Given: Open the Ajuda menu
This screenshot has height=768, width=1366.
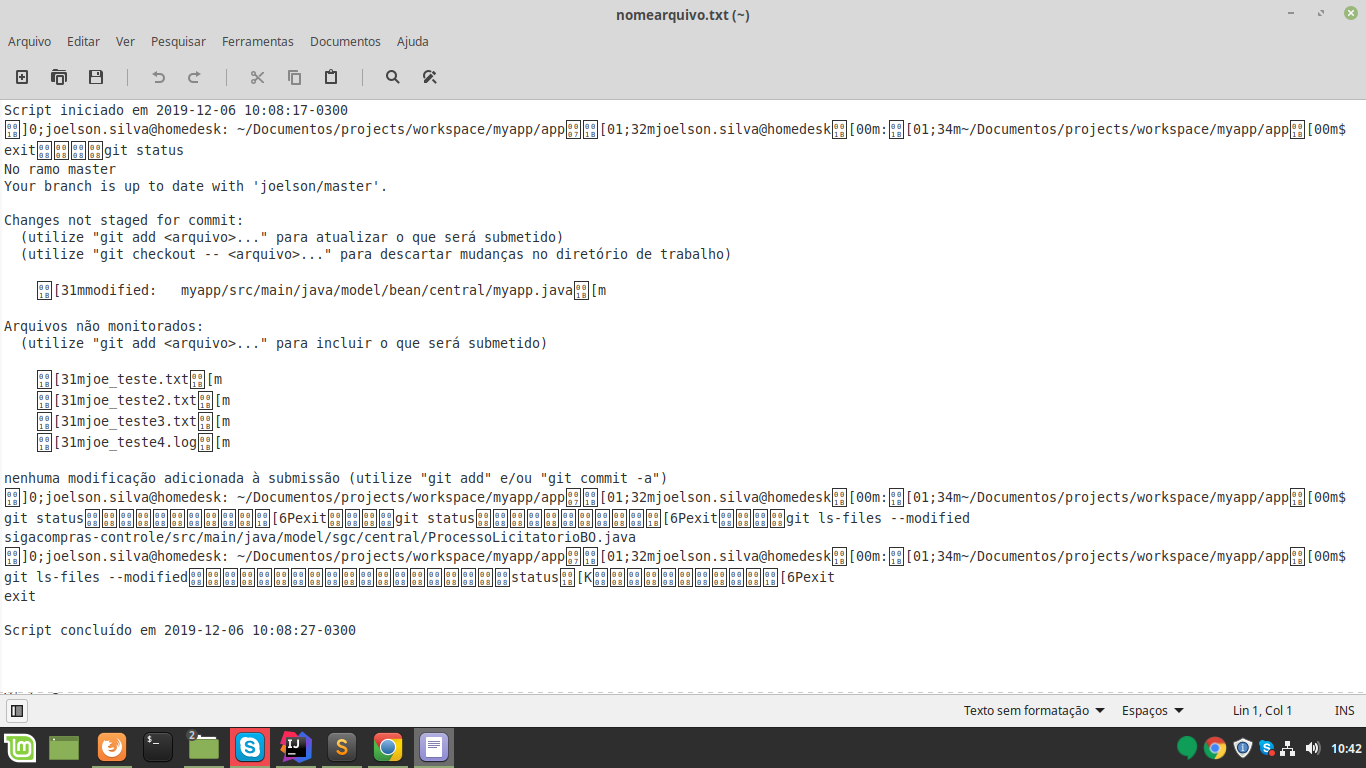Looking at the screenshot, I should [x=413, y=42].
